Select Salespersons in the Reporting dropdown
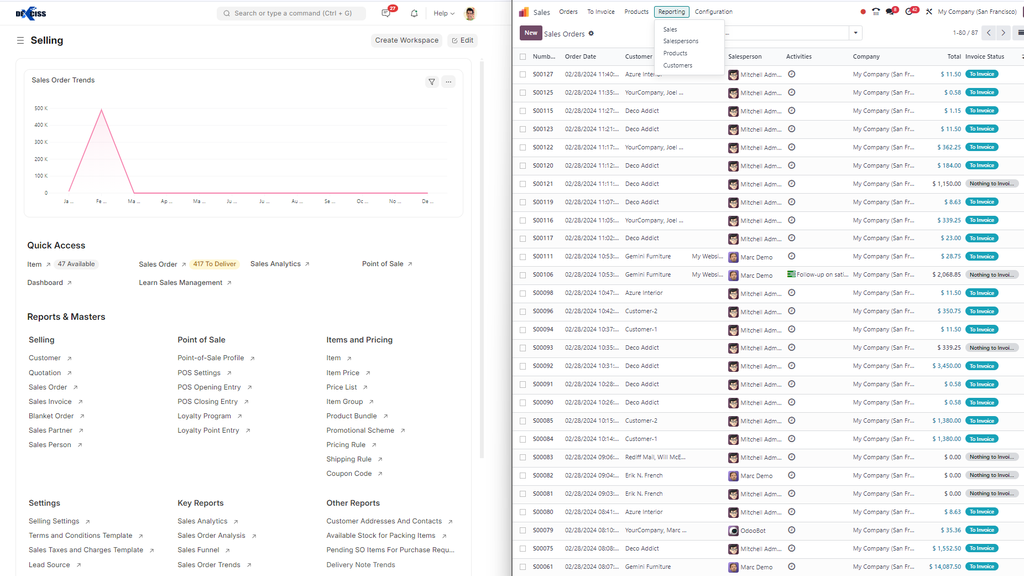The height and width of the screenshot is (576, 1024). (680, 41)
